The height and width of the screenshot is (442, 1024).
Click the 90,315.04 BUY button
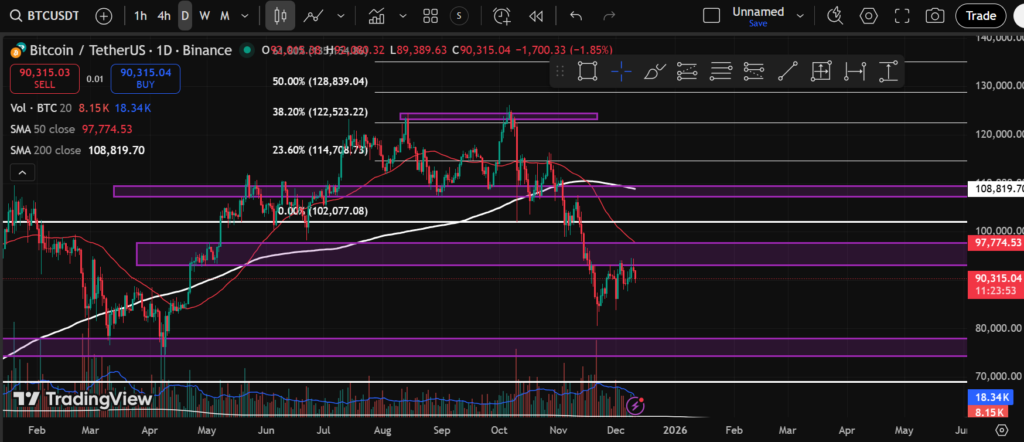point(146,78)
